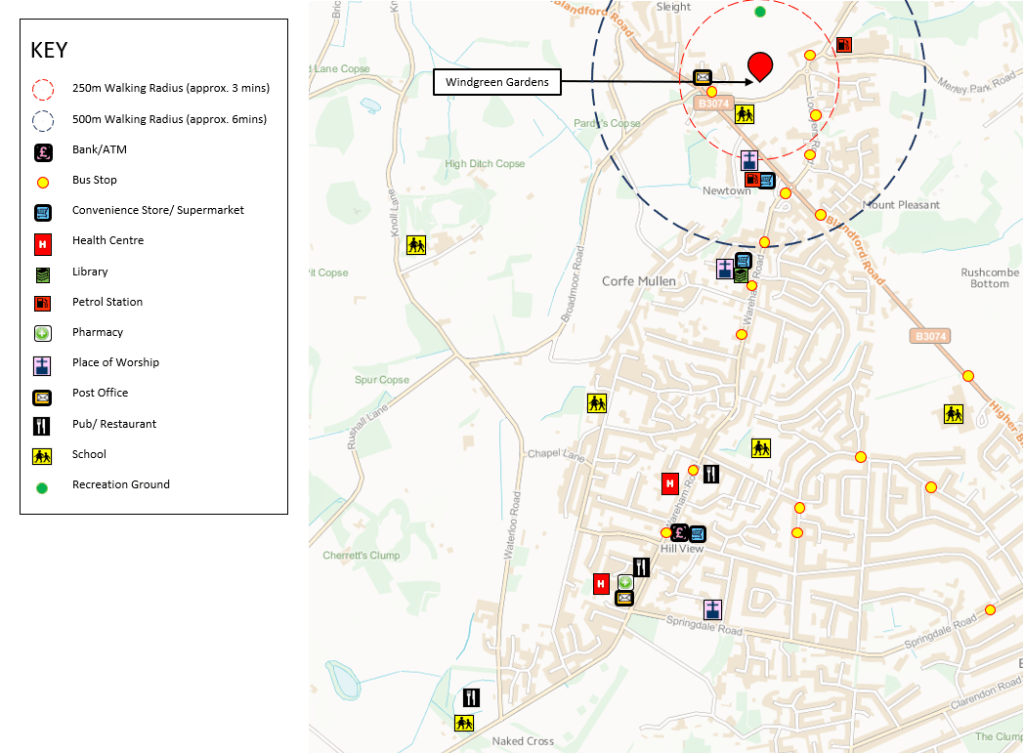Click the restaurant icon near Naked Cross
The image size is (1024, 753).
(471, 698)
